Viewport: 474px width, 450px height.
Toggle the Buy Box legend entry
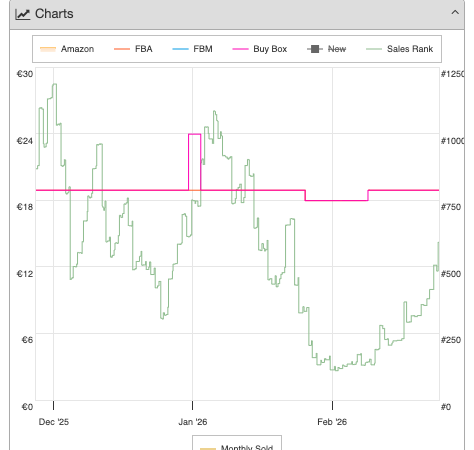[260, 49]
